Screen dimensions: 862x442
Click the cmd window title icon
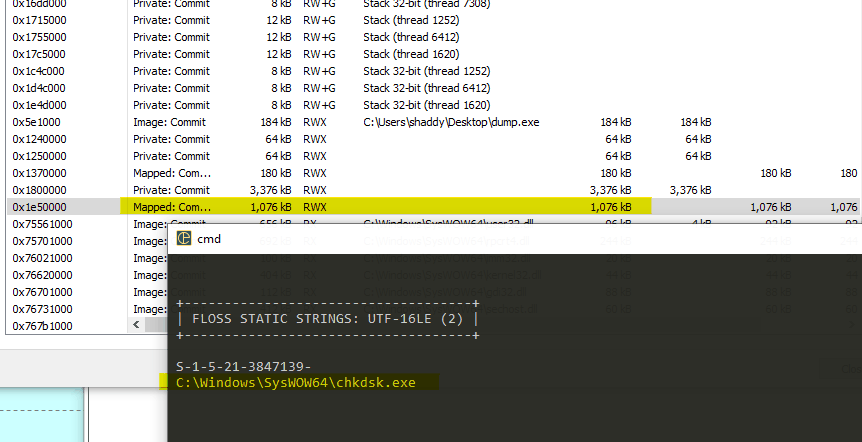click(184, 238)
